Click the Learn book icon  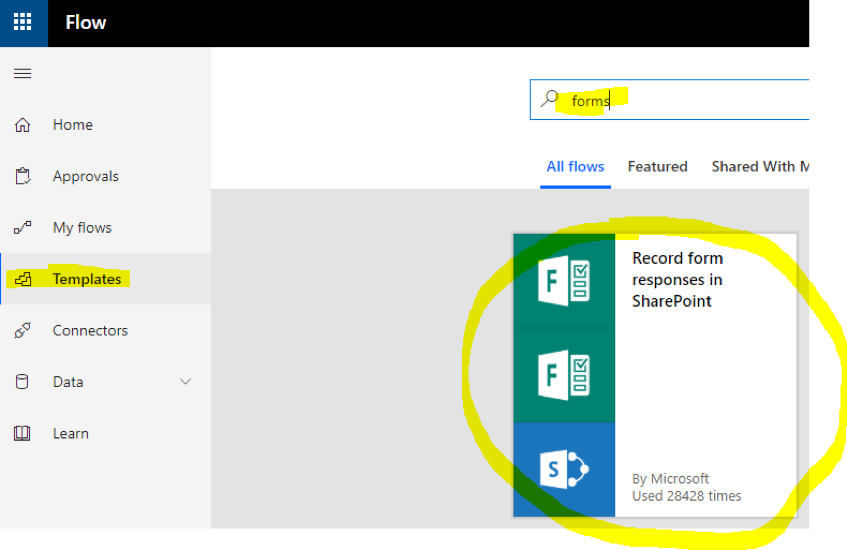(22, 433)
